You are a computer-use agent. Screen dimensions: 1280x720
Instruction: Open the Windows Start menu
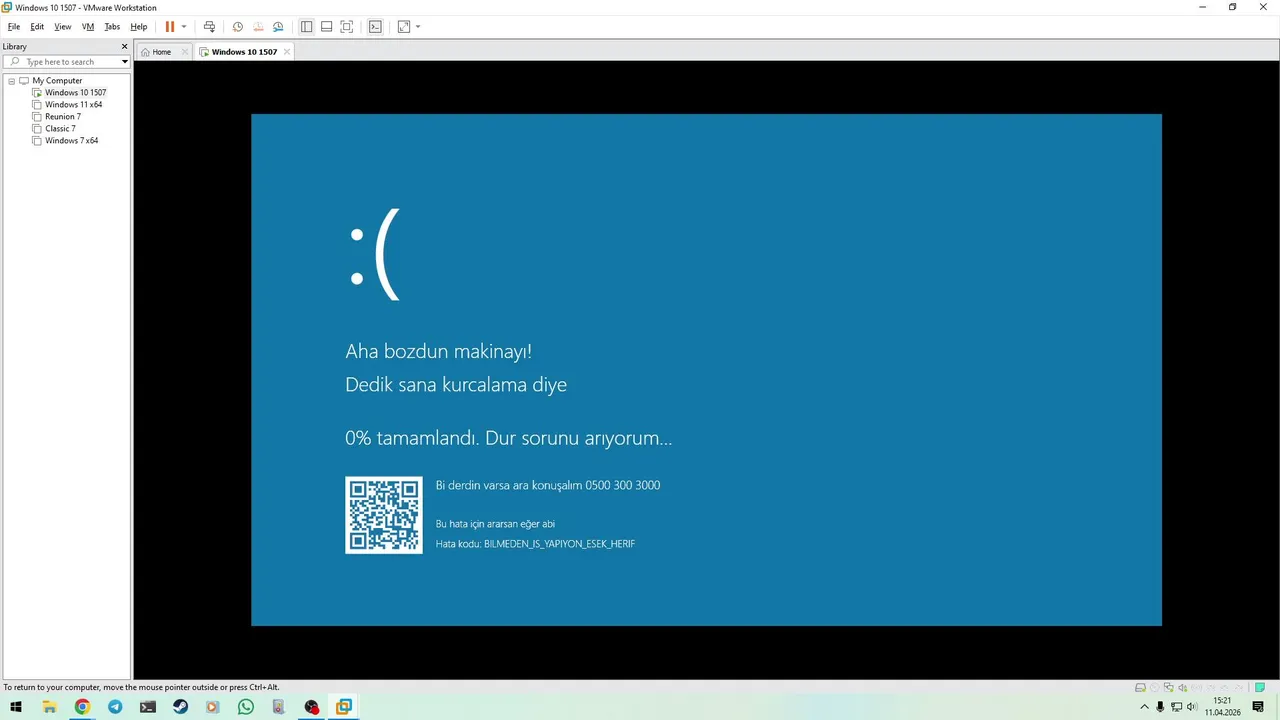coord(16,707)
